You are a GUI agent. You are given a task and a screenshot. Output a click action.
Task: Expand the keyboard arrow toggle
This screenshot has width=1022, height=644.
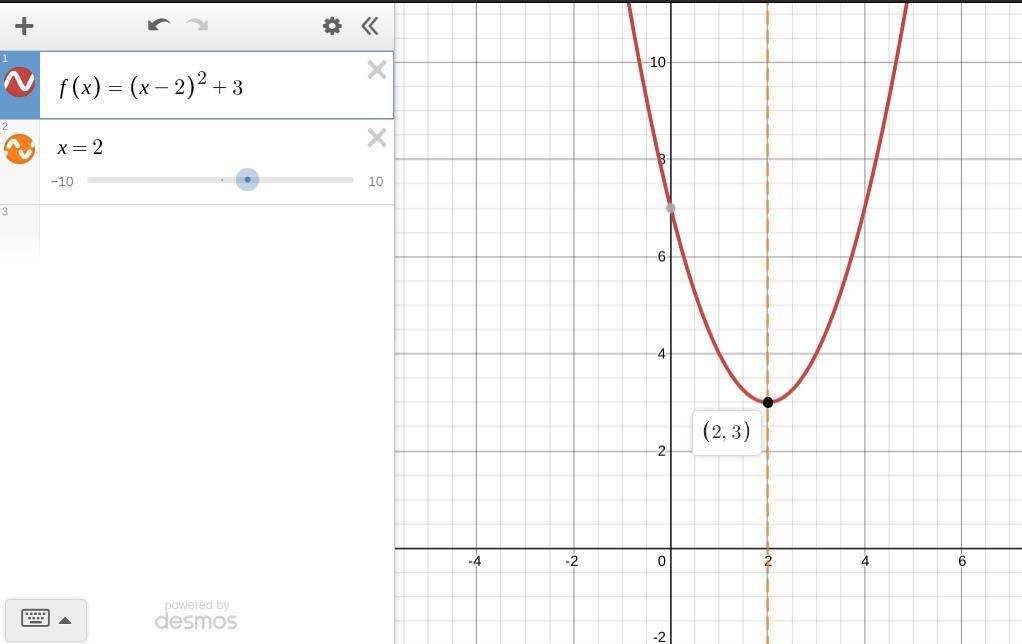[65, 620]
